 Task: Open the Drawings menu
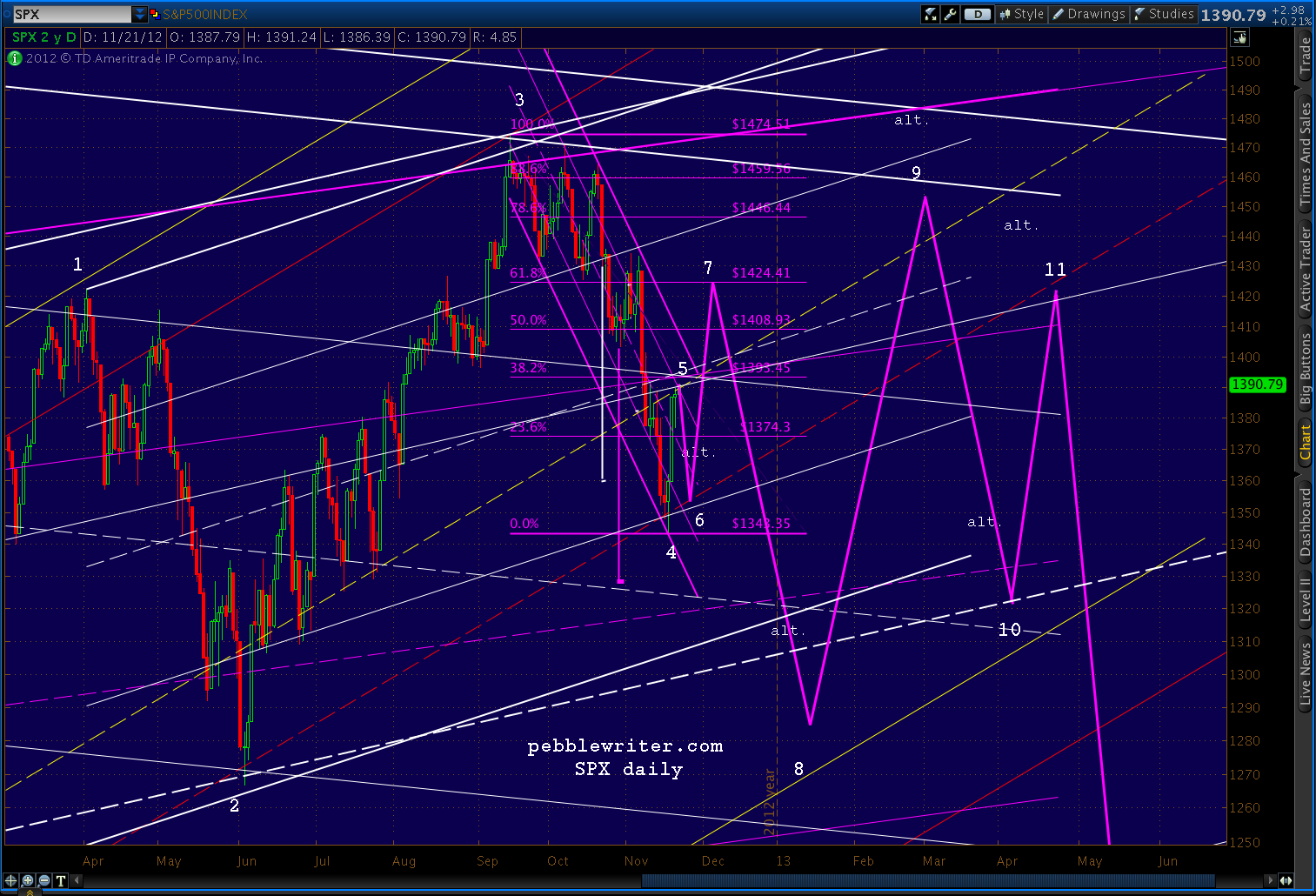point(1088,14)
